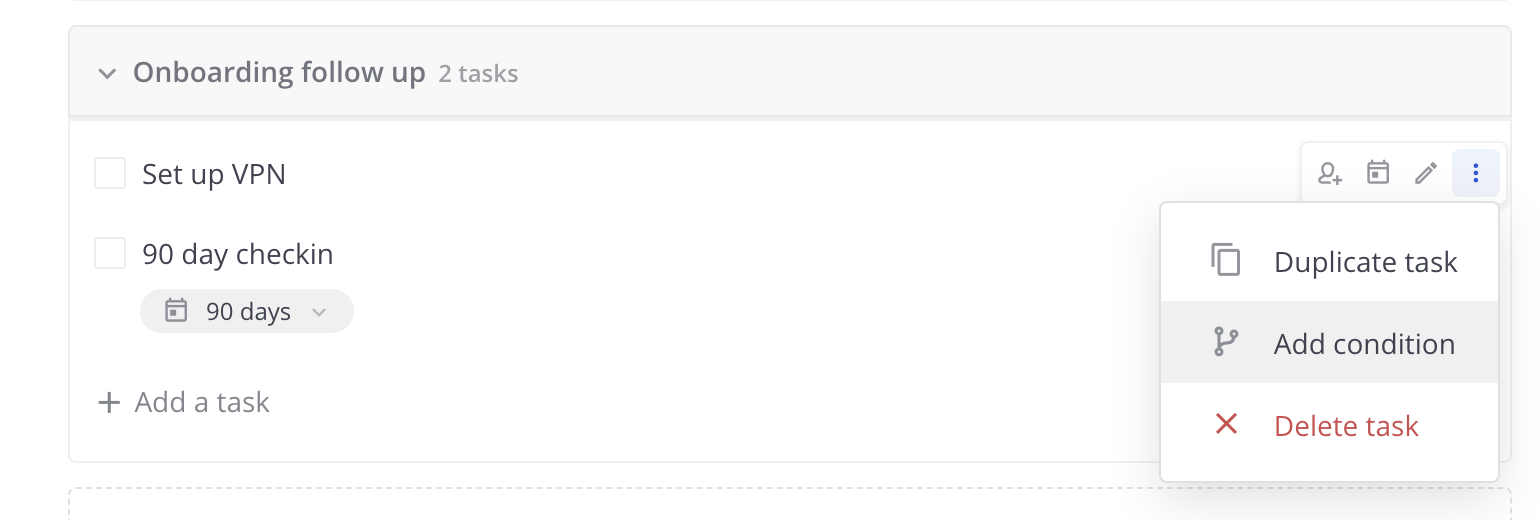Viewport: 1540px width, 520px height.
Task: Click the Onboarding follow up section heading
Action: point(279,73)
